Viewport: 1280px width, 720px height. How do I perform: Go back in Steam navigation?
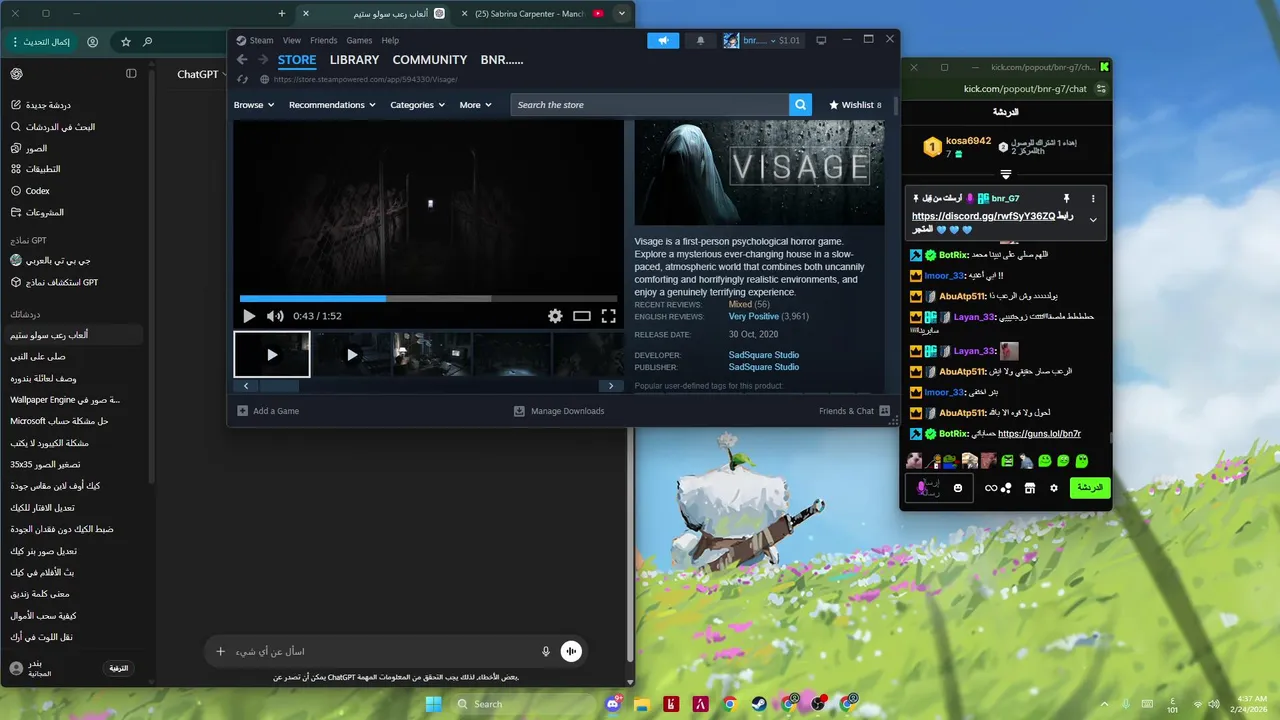pos(241,60)
